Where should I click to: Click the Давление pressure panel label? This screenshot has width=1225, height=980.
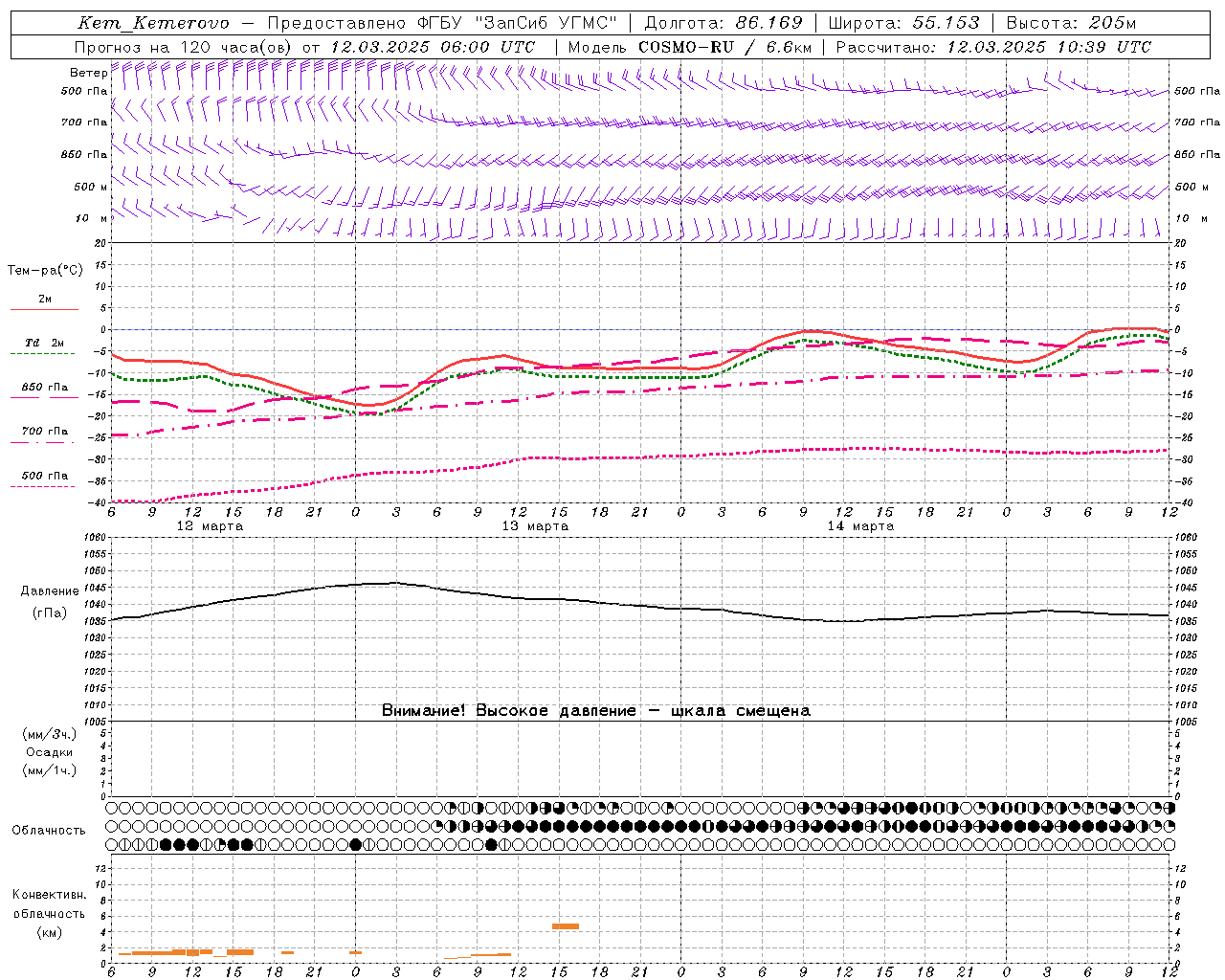pos(50,591)
